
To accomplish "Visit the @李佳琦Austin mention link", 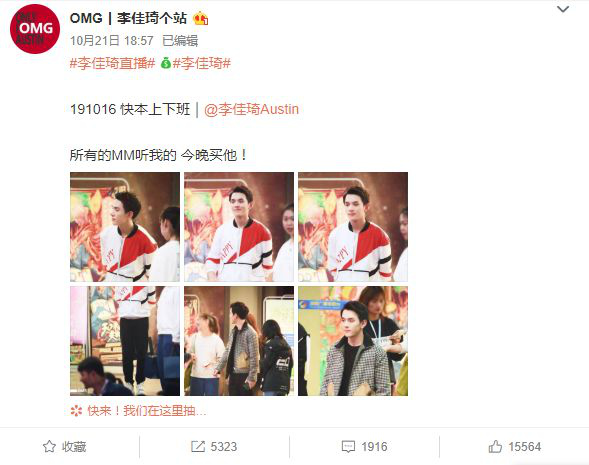I will [251, 109].
